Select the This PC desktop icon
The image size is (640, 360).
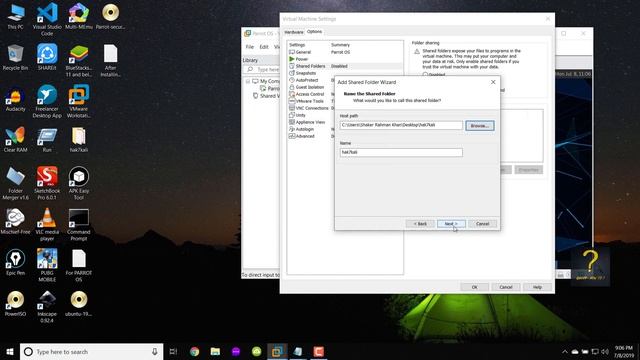(x=16, y=16)
